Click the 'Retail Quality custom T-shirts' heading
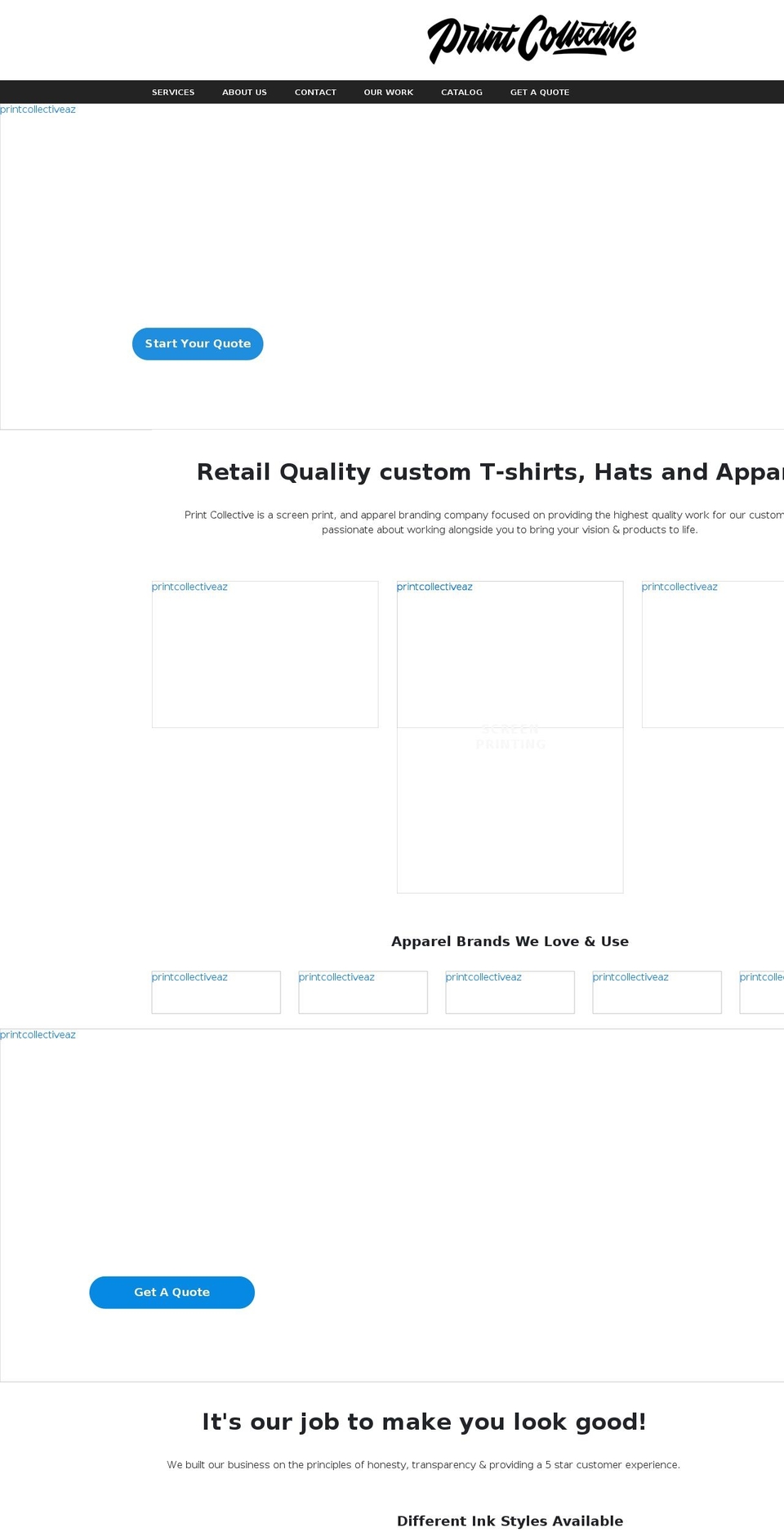Viewport: 784px width, 1532px height. click(x=490, y=472)
